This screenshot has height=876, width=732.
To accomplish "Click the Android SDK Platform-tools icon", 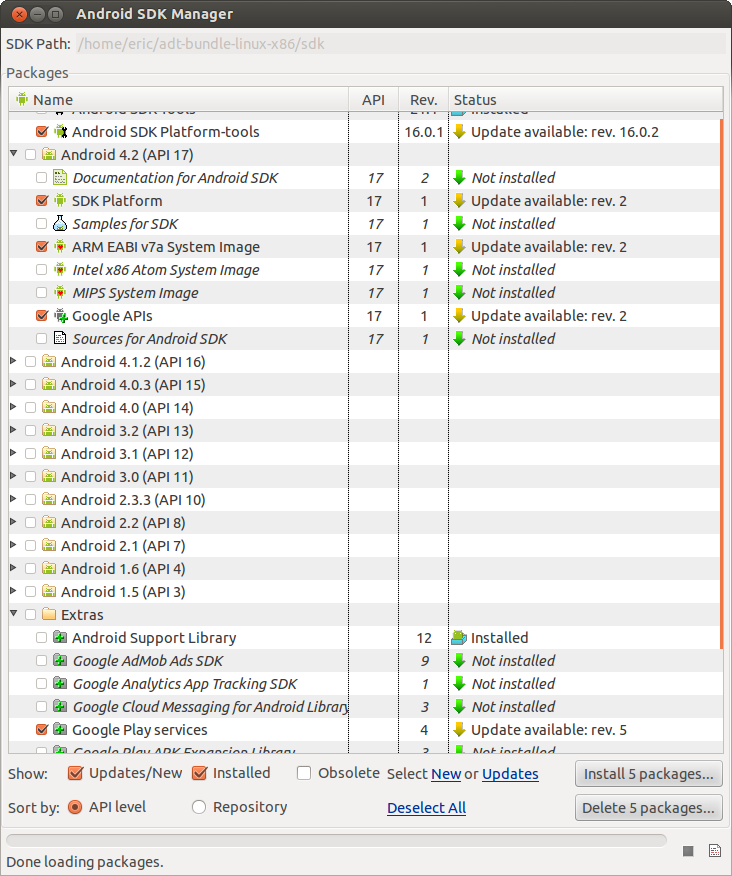I will click(x=60, y=132).
